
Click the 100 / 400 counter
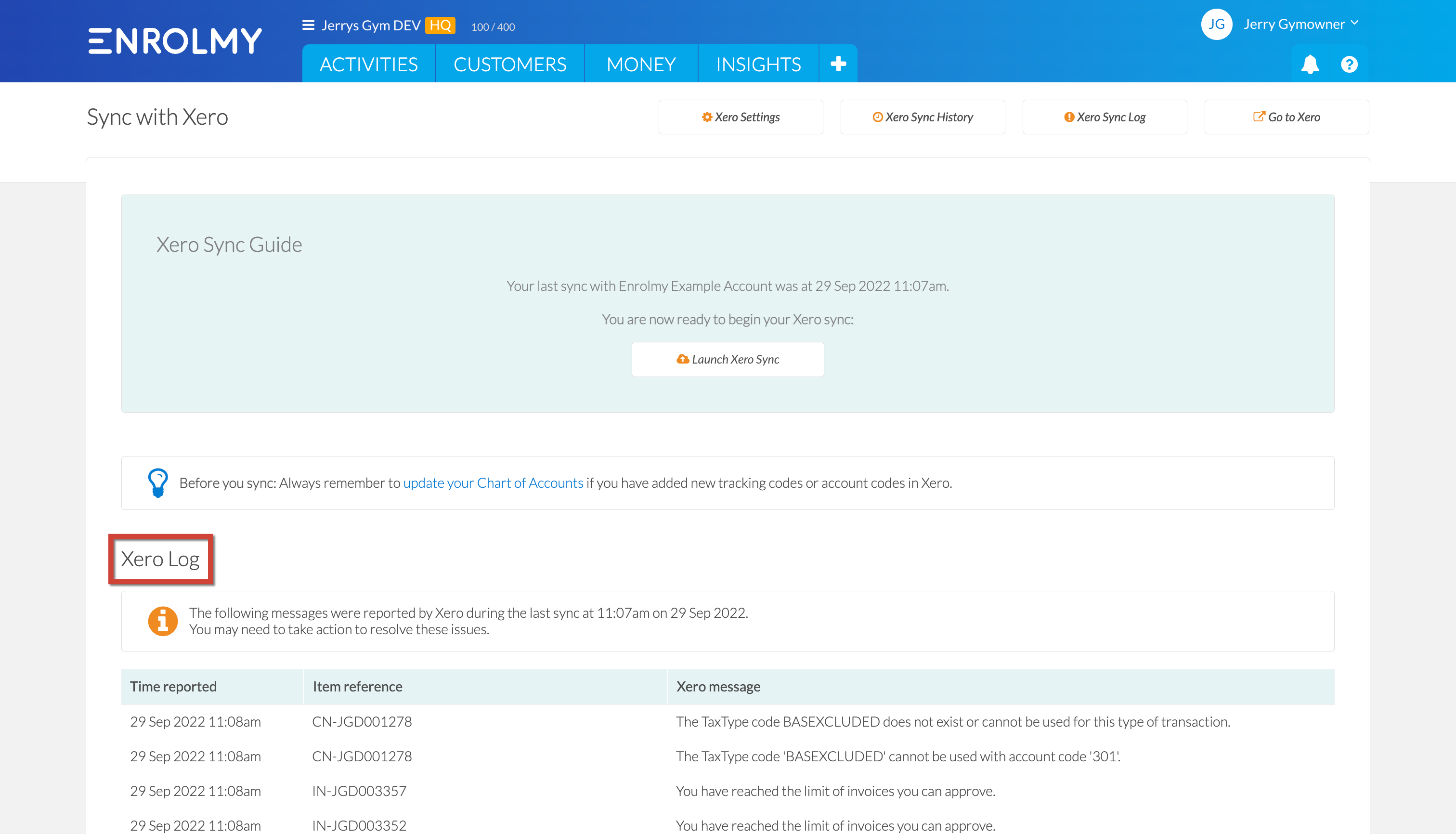[493, 27]
